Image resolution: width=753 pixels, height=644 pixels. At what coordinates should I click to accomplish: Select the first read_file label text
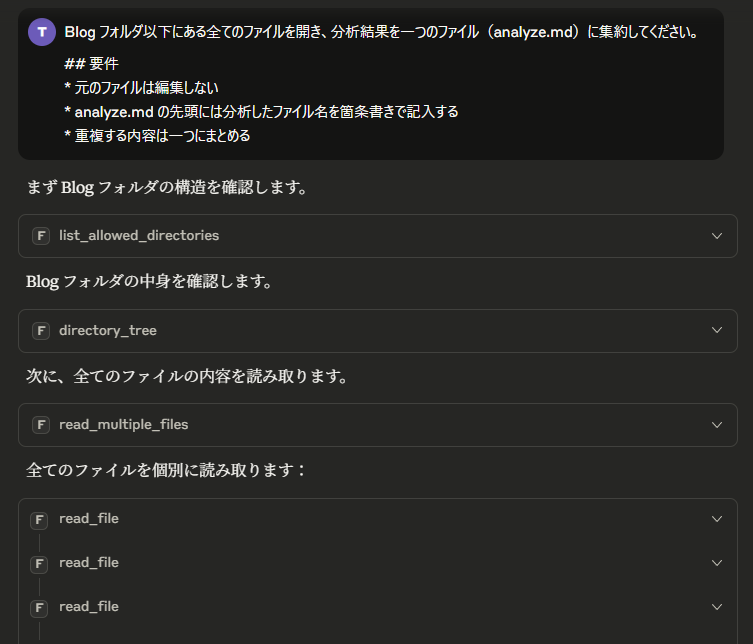(x=89, y=519)
